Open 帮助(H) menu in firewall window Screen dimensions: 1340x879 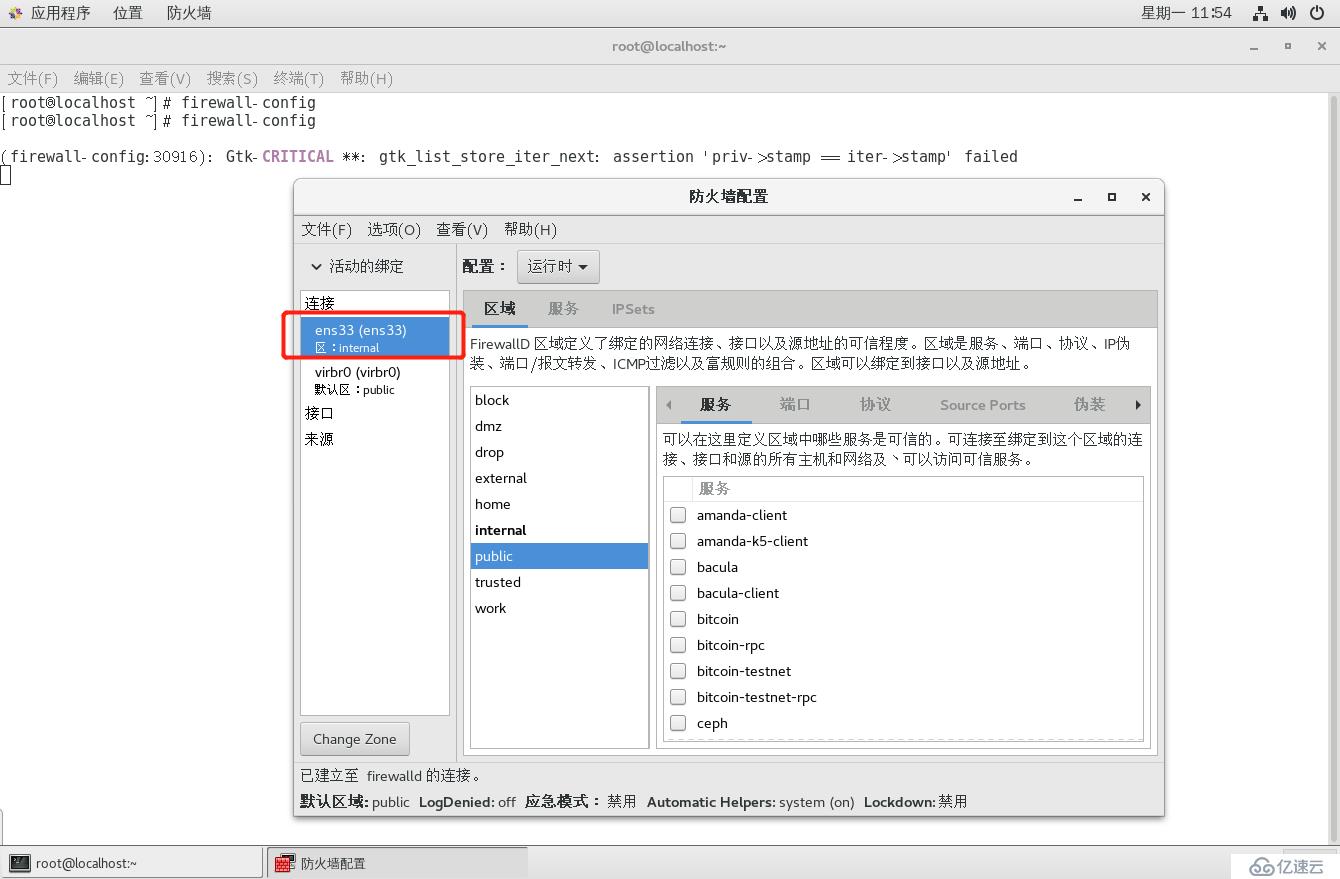click(x=530, y=229)
